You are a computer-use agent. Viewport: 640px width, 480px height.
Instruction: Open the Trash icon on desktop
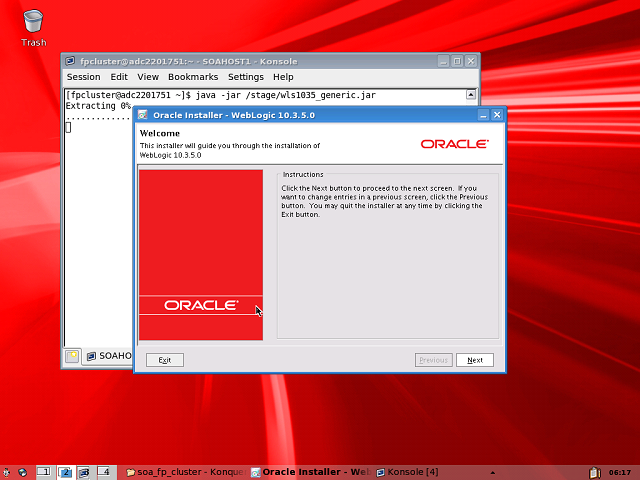coord(33,27)
